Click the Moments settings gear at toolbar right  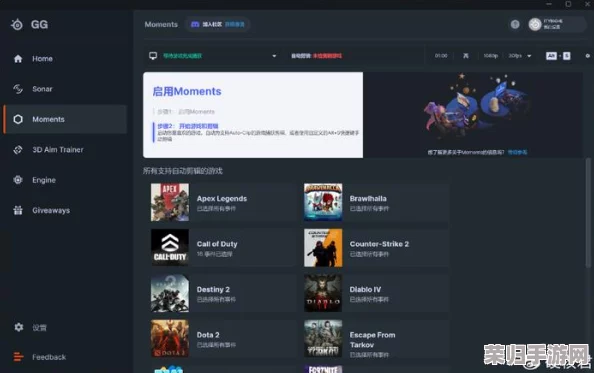click(588, 56)
